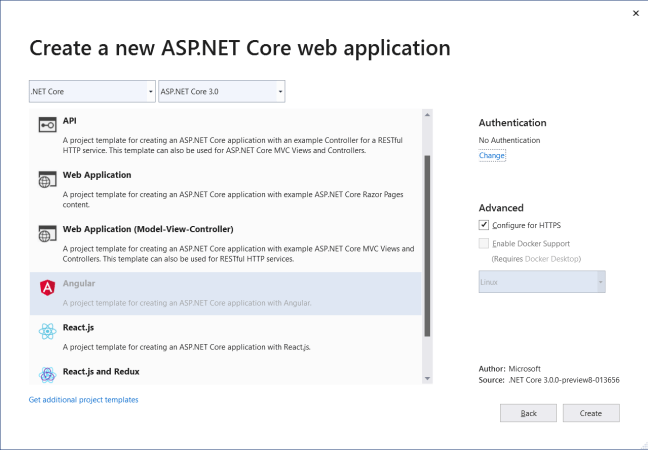Open Get additional project templates link
The height and width of the screenshot is (450, 648).
[84, 399]
